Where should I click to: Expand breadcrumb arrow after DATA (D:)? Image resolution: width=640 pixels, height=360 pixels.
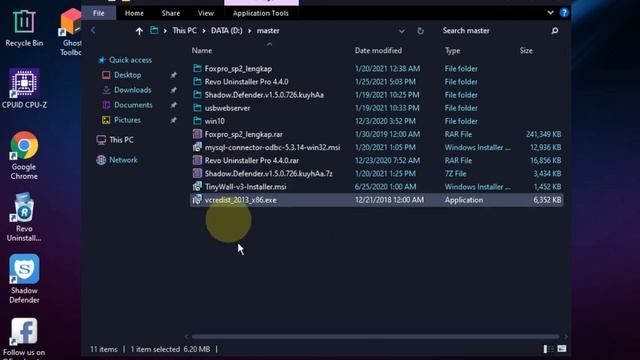pyautogui.click(x=249, y=31)
